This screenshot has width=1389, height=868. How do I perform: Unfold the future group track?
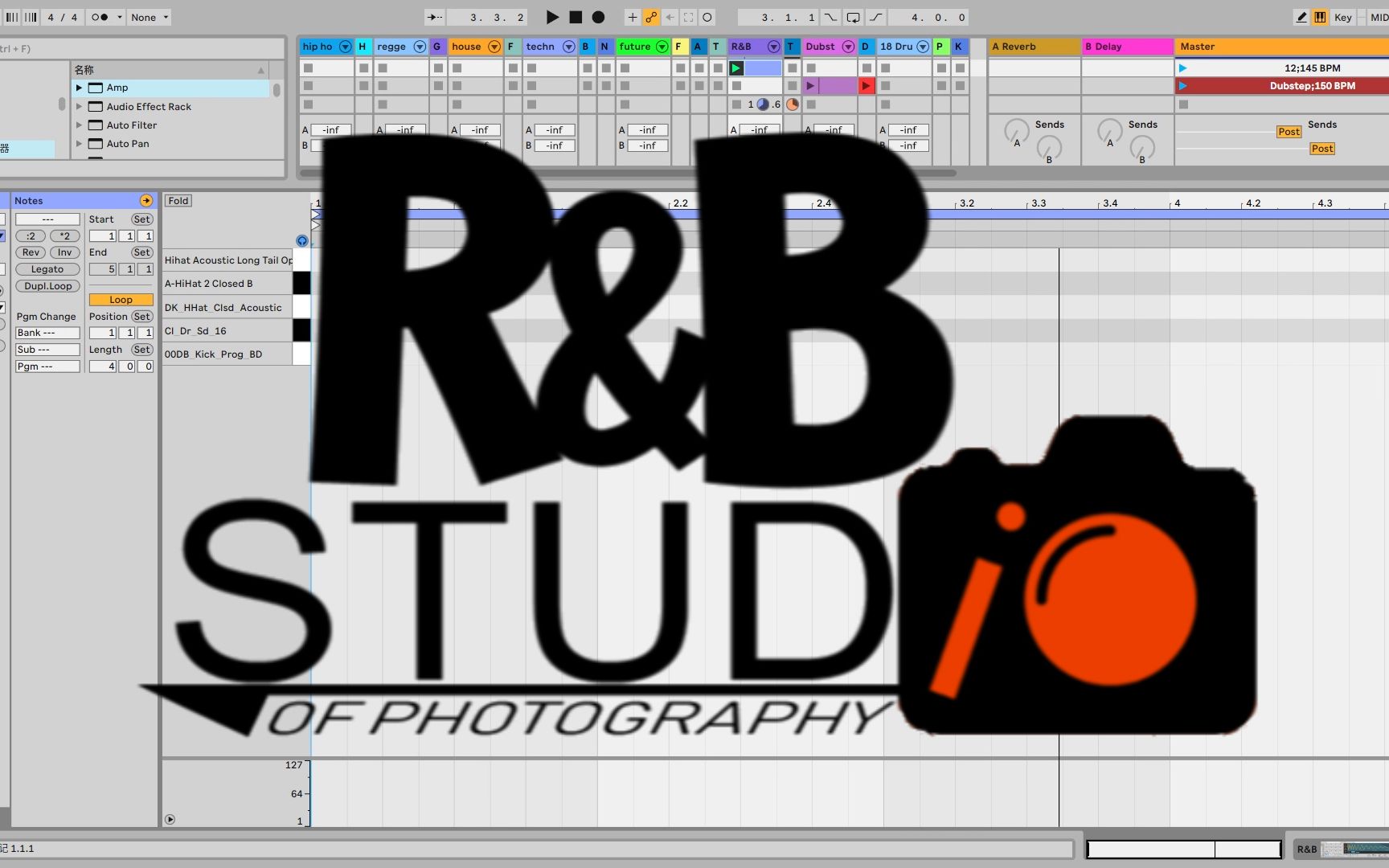tap(662, 47)
